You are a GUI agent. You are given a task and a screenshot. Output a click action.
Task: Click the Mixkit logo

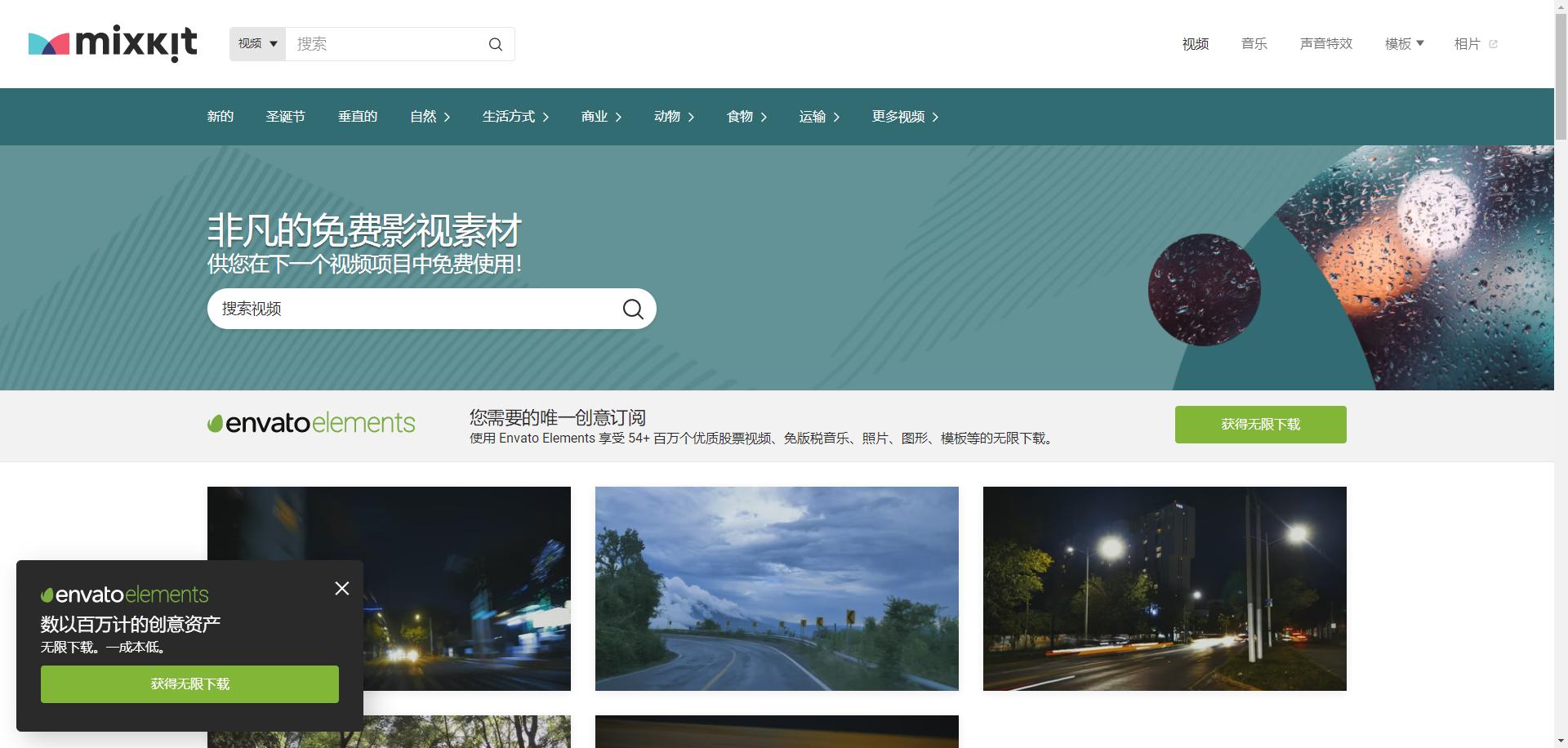(x=112, y=43)
